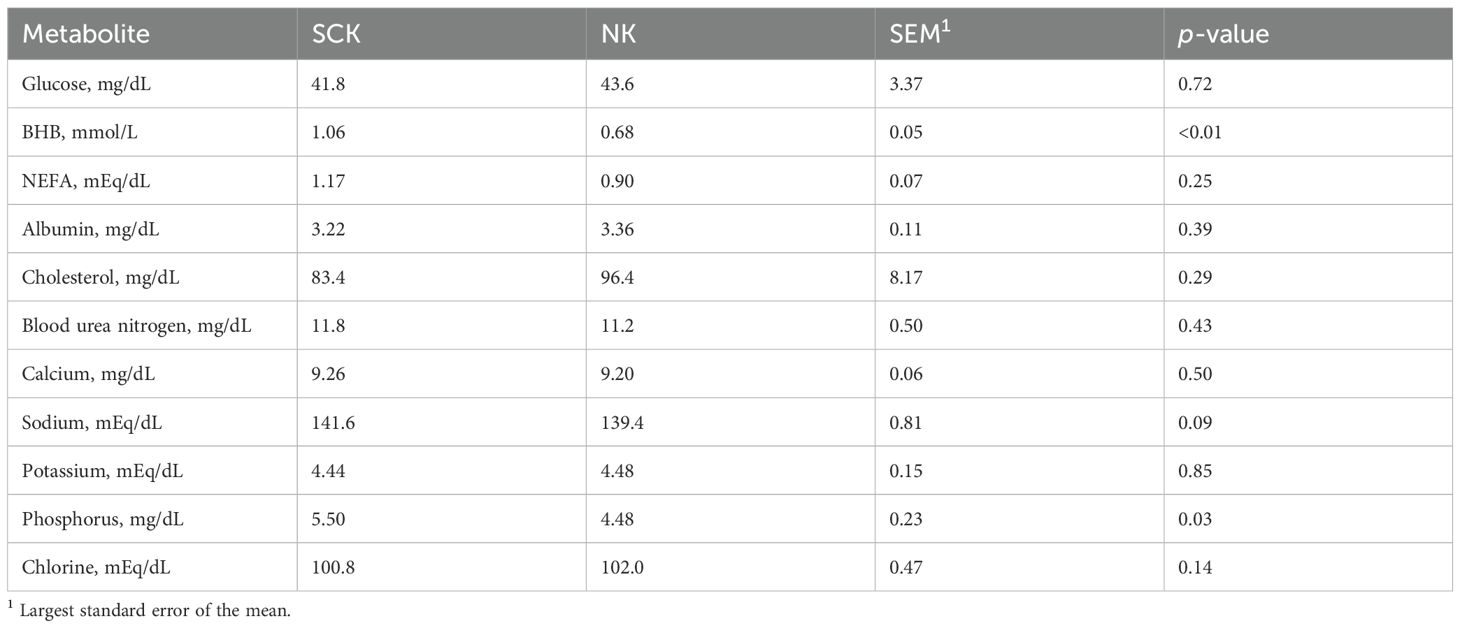Select the Potassium p-value 0.85
The image size is (1460, 628).
coord(1192,470)
